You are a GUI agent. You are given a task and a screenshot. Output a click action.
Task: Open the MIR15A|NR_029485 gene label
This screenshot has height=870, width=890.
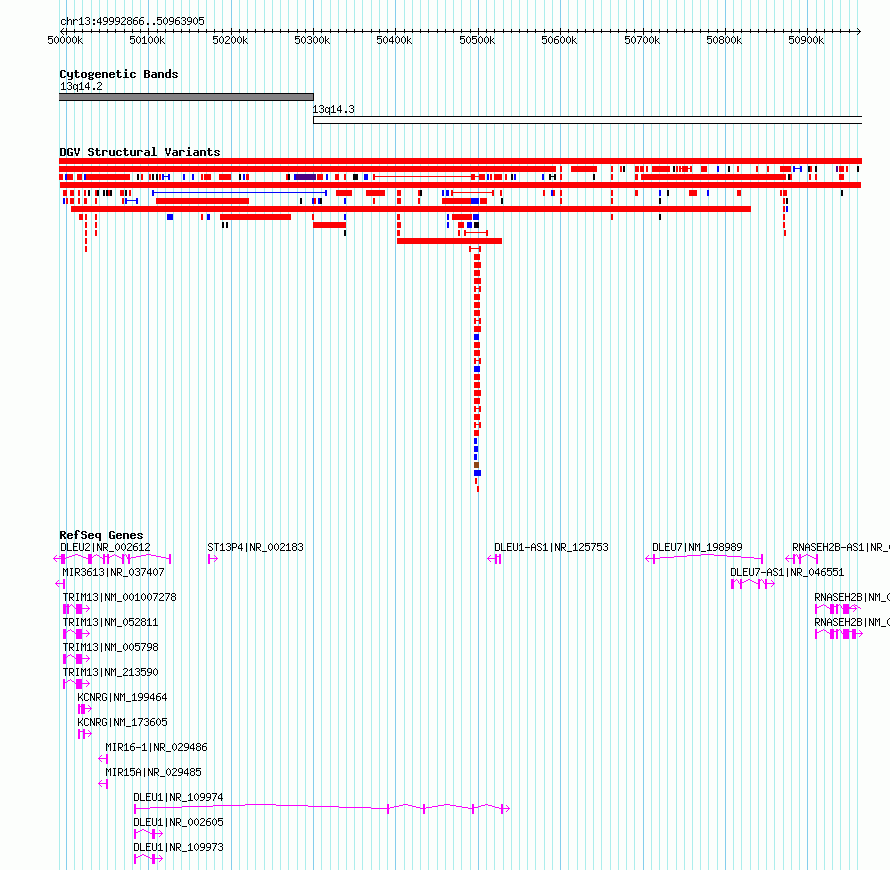tap(153, 772)
